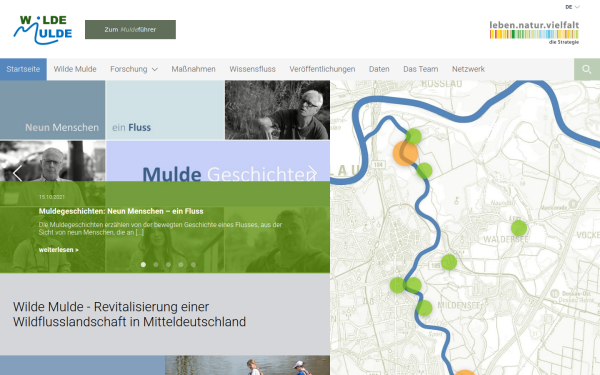
Task: Click green marker left of Mildensee label
Action: tap(424, 308)
